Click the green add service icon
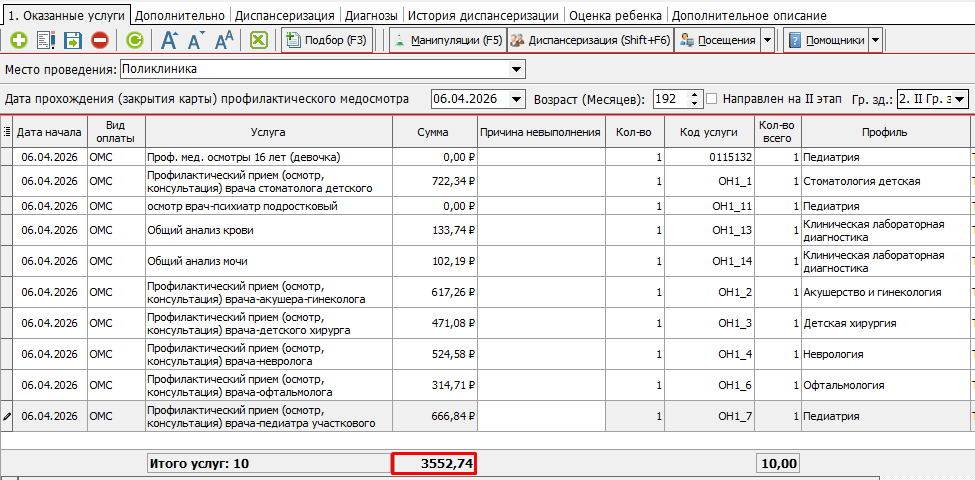The width and height of the screenshot is (975, 480). [19, 41]
